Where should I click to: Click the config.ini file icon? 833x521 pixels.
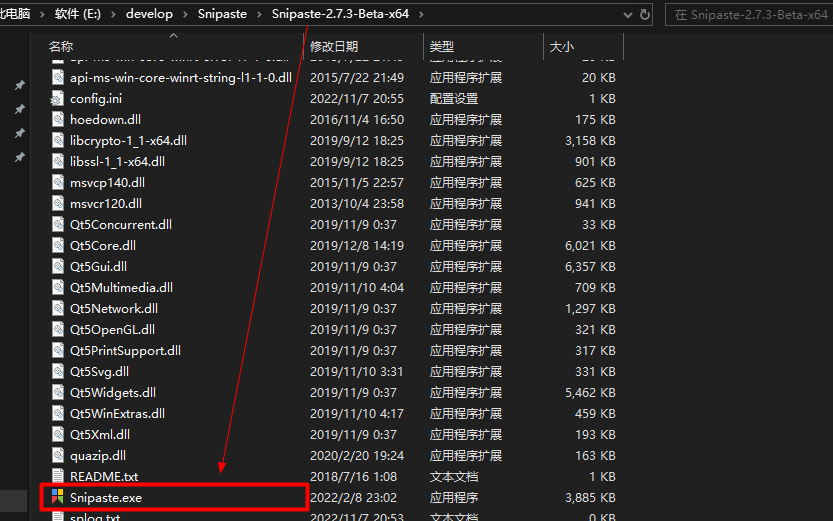(x=57, y=99)
